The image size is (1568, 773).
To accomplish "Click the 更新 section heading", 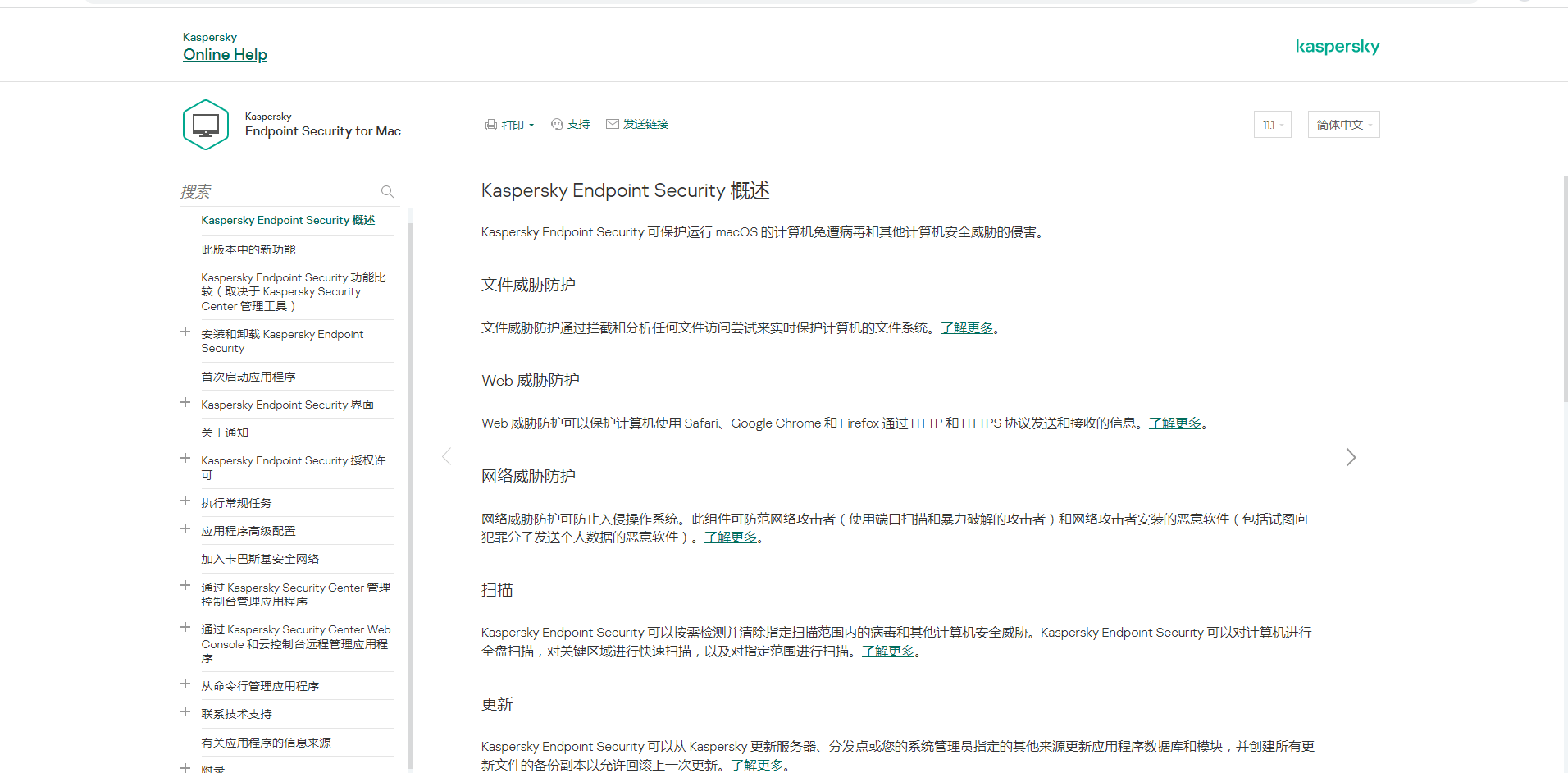I will pyautogui.click(x=497, y=705).
